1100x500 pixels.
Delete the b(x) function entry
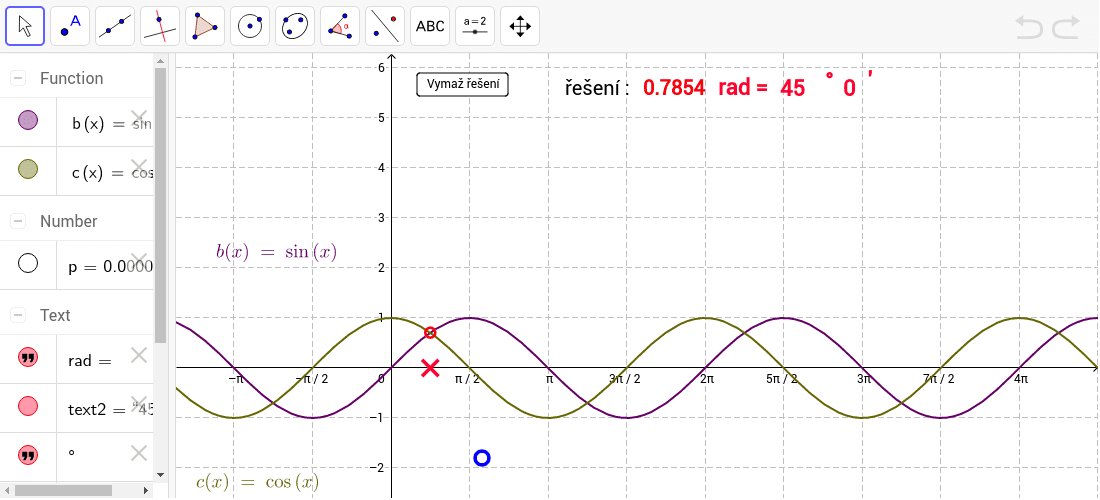(x=139, y=117)
